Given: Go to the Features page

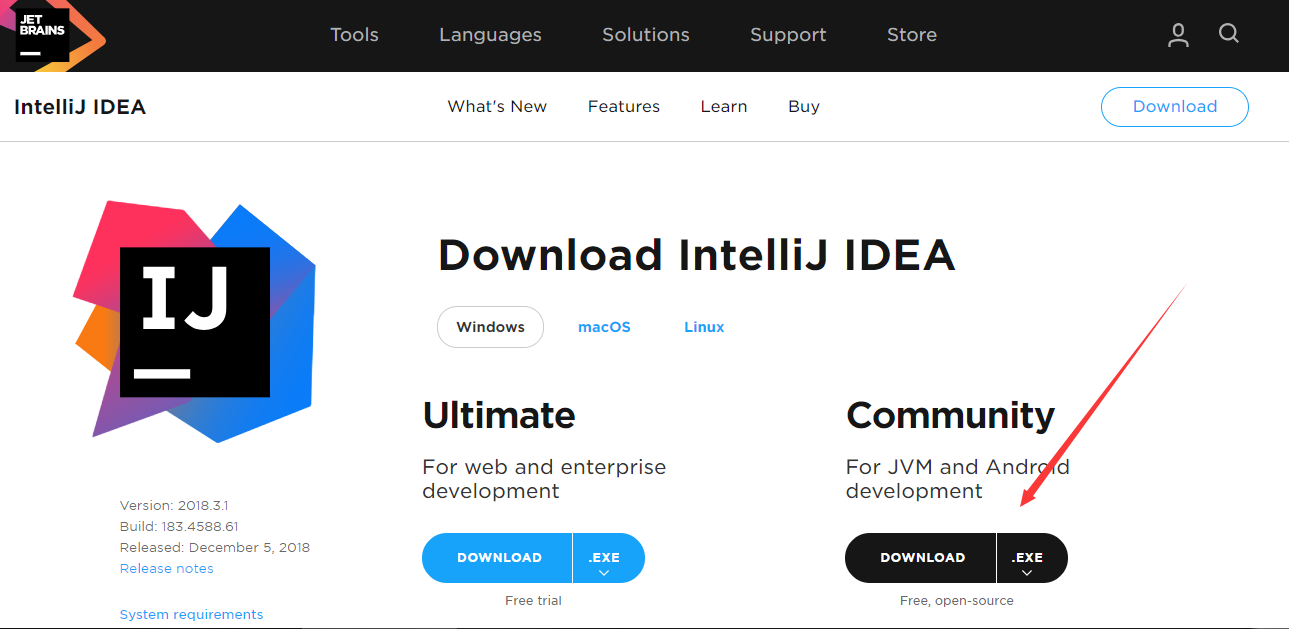Looking at the screenshot, I should [624, 107].
